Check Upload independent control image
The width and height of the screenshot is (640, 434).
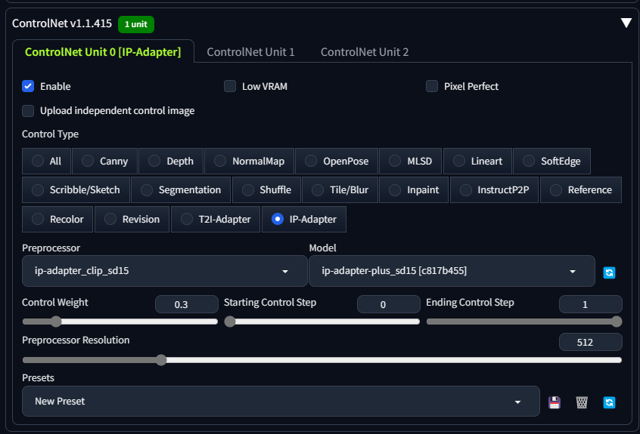(x=28, y=111)
